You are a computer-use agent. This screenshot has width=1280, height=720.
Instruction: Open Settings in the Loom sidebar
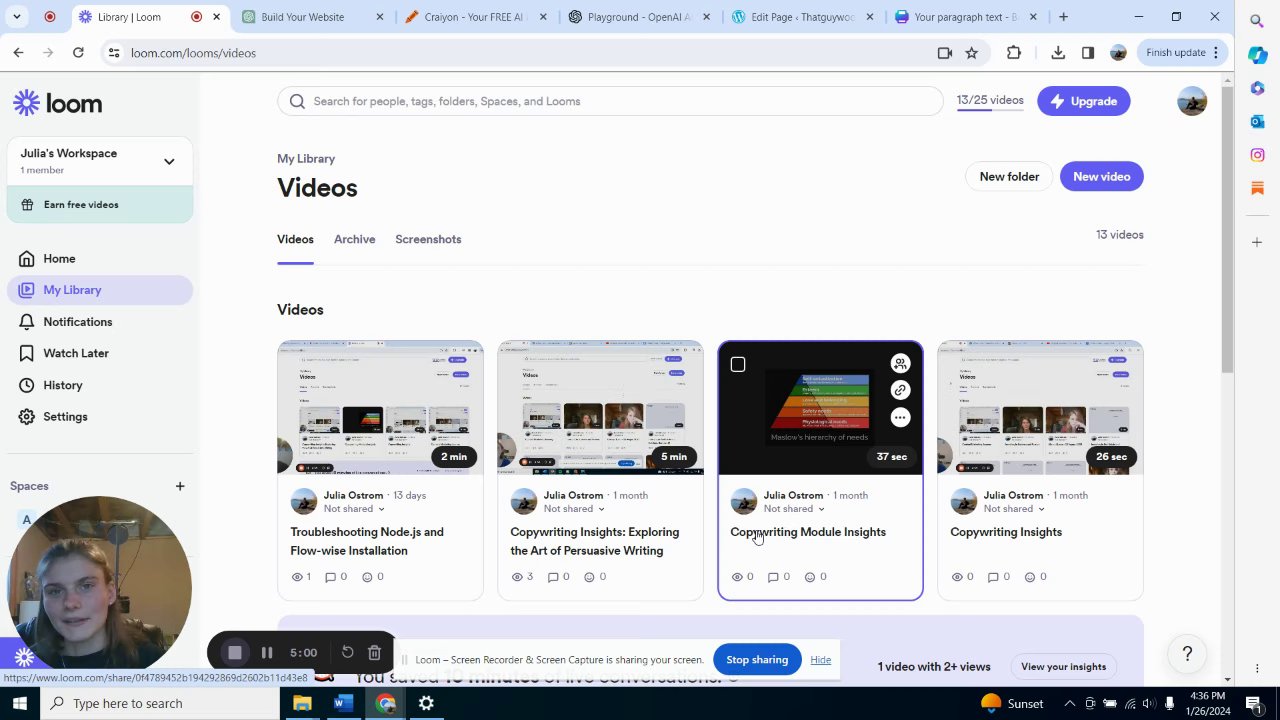pos(65,417)
